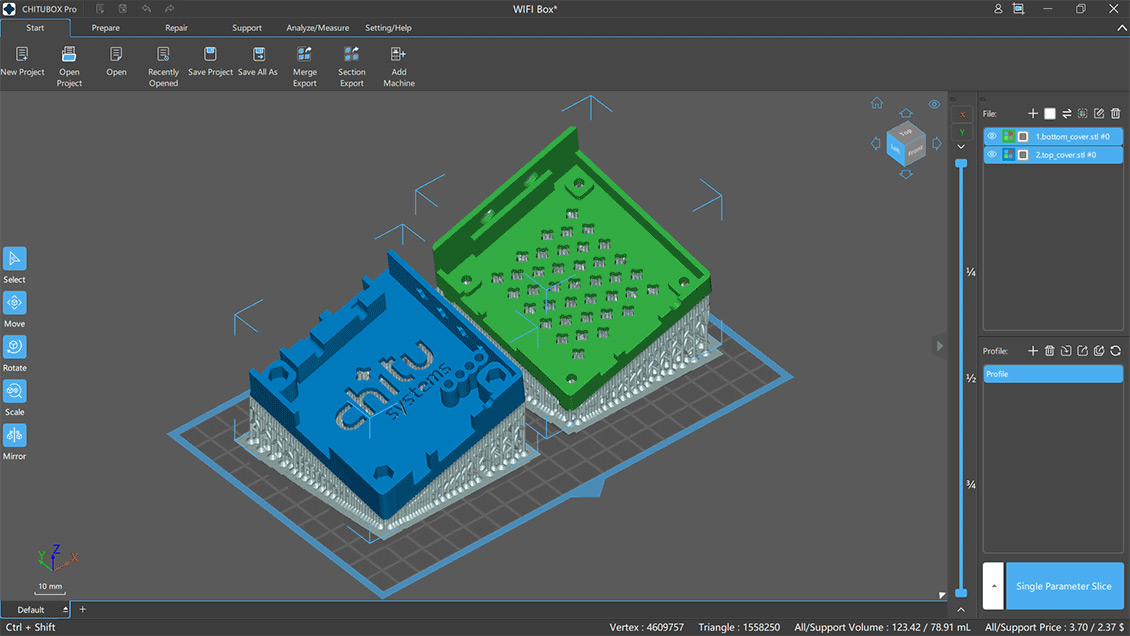Toggle visibility of 2.top_cover.stl
Image resolution: width=1130 pixels, height=636 pixels.
[992, 155]
